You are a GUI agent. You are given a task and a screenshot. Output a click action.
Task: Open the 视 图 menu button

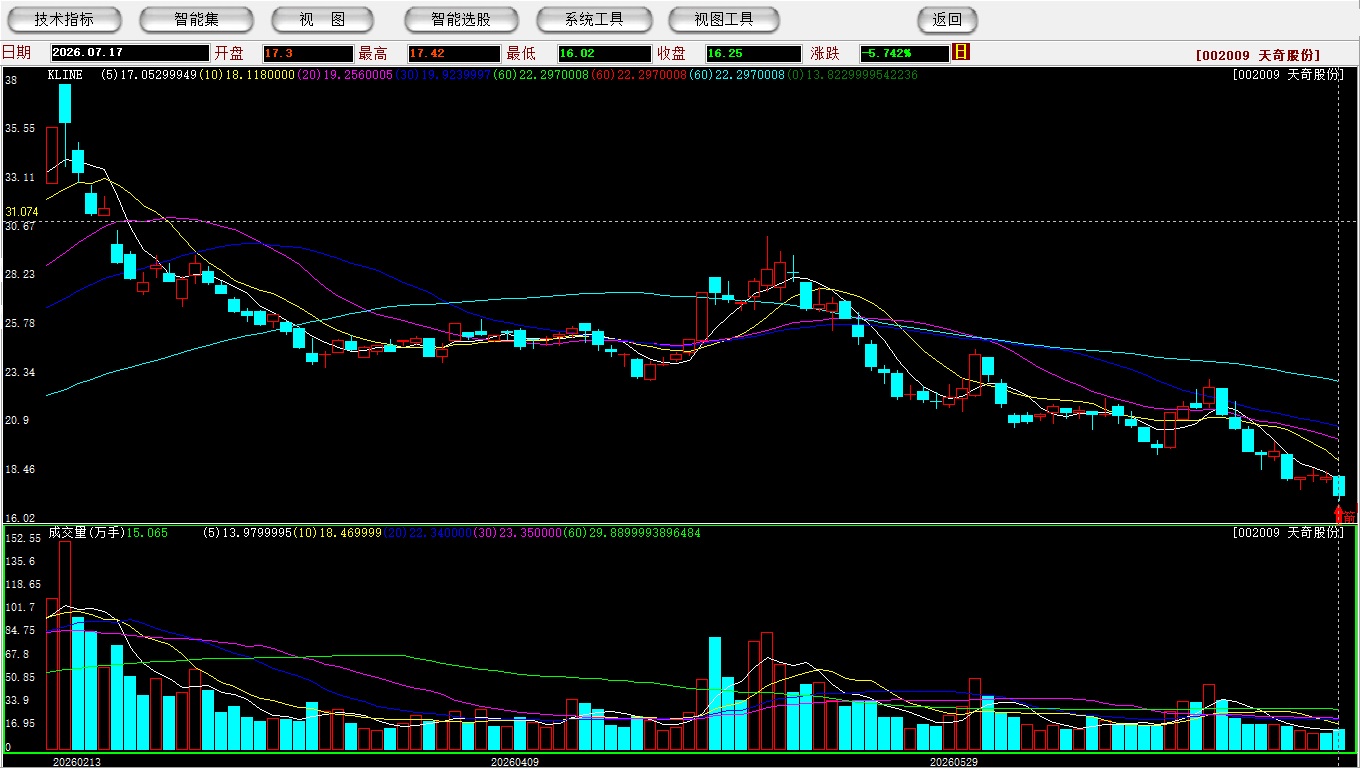click(322, 19)
